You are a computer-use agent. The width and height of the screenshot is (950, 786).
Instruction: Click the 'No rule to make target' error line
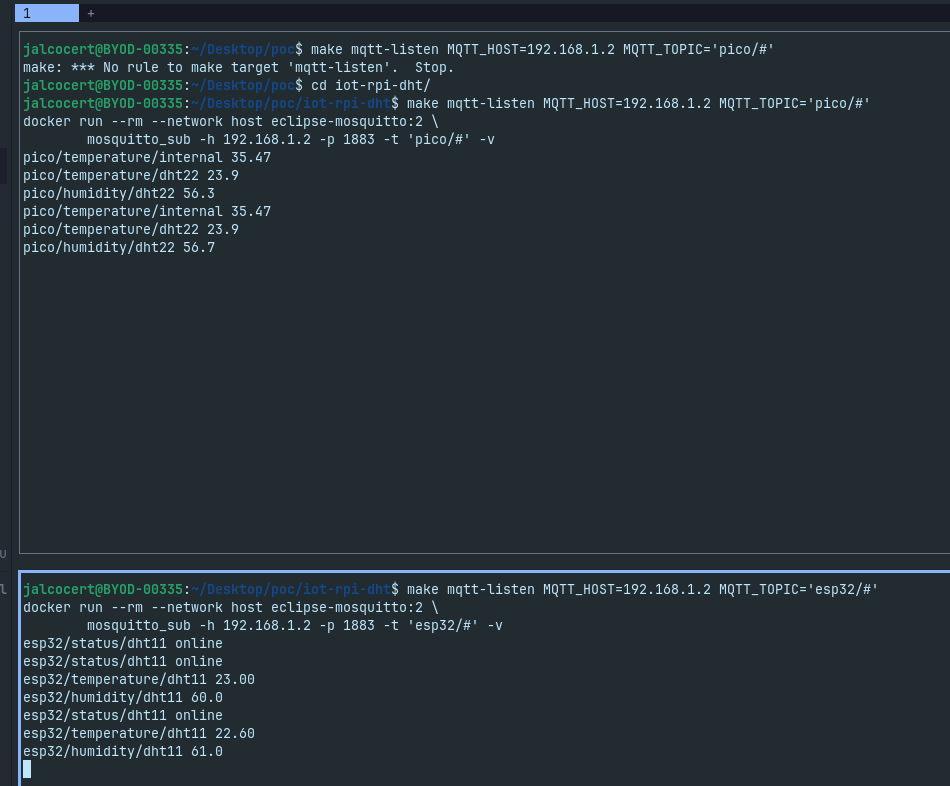pyautogui.click(x=238, y=67)
